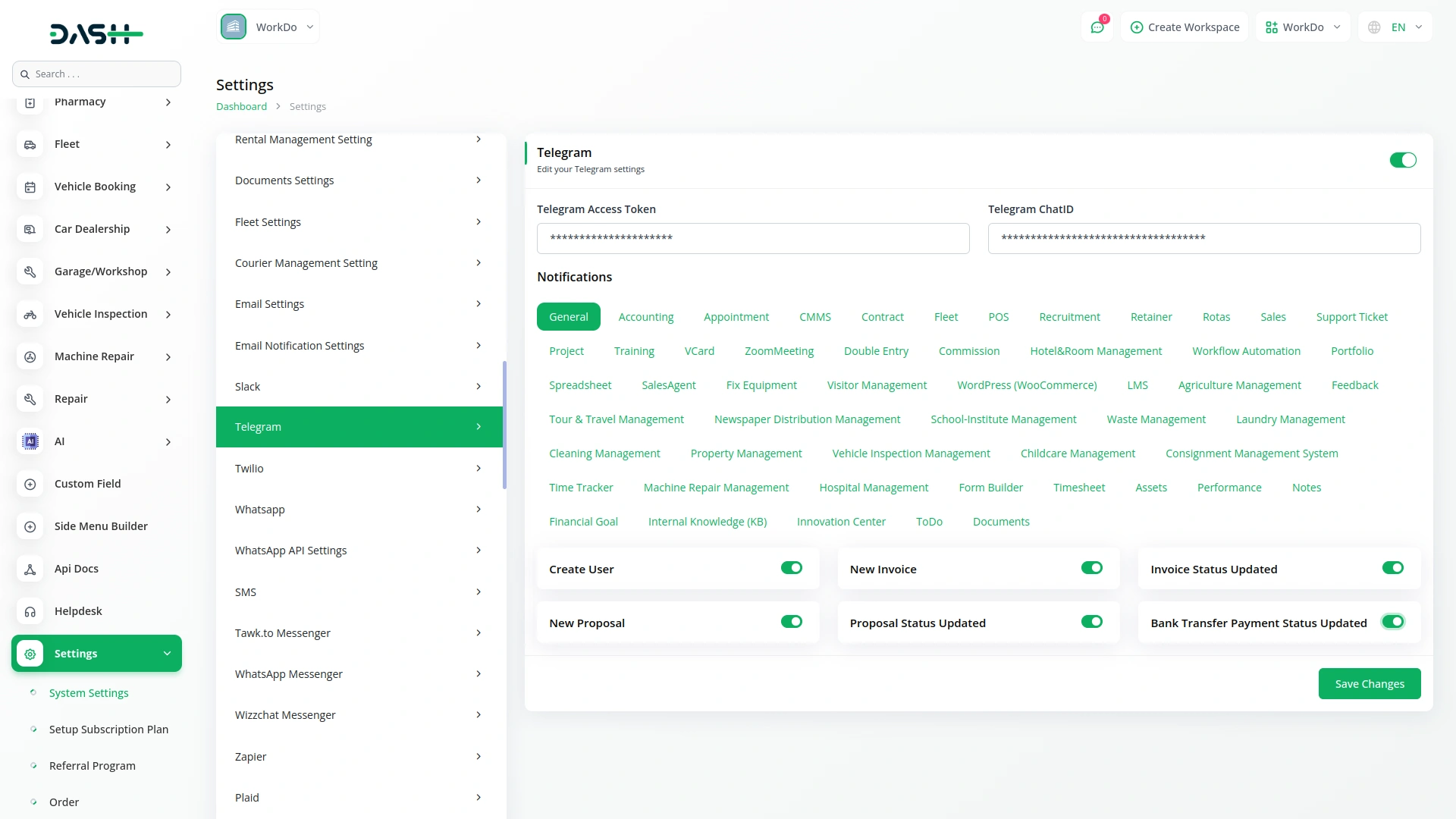Go to Dashboard breadcrumb link

(241, 106)
